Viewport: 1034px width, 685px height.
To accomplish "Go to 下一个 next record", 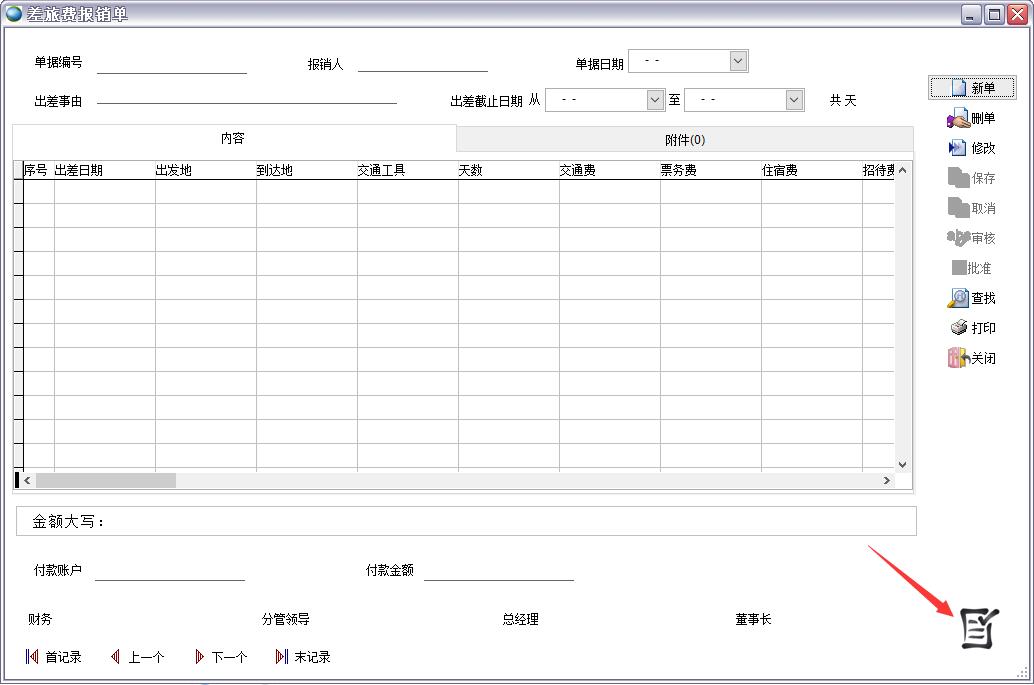I will [221, 657].
